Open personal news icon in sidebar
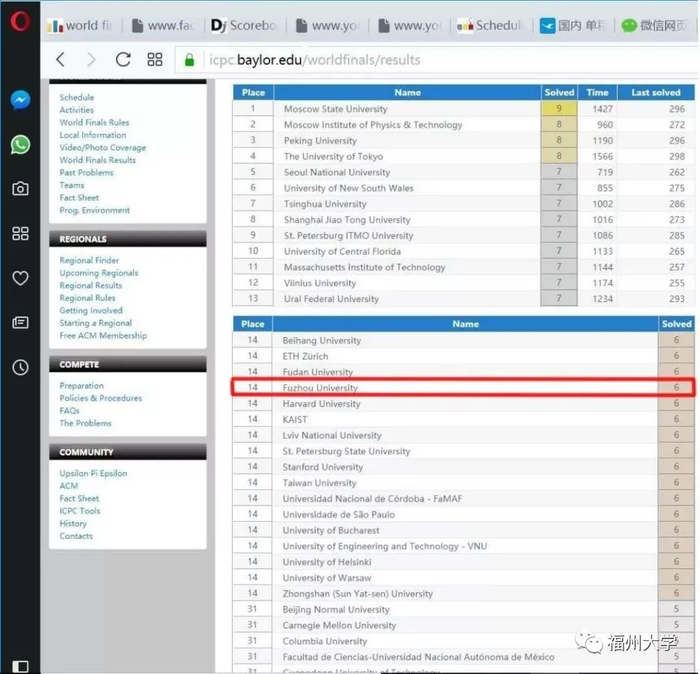 (21, 323)
